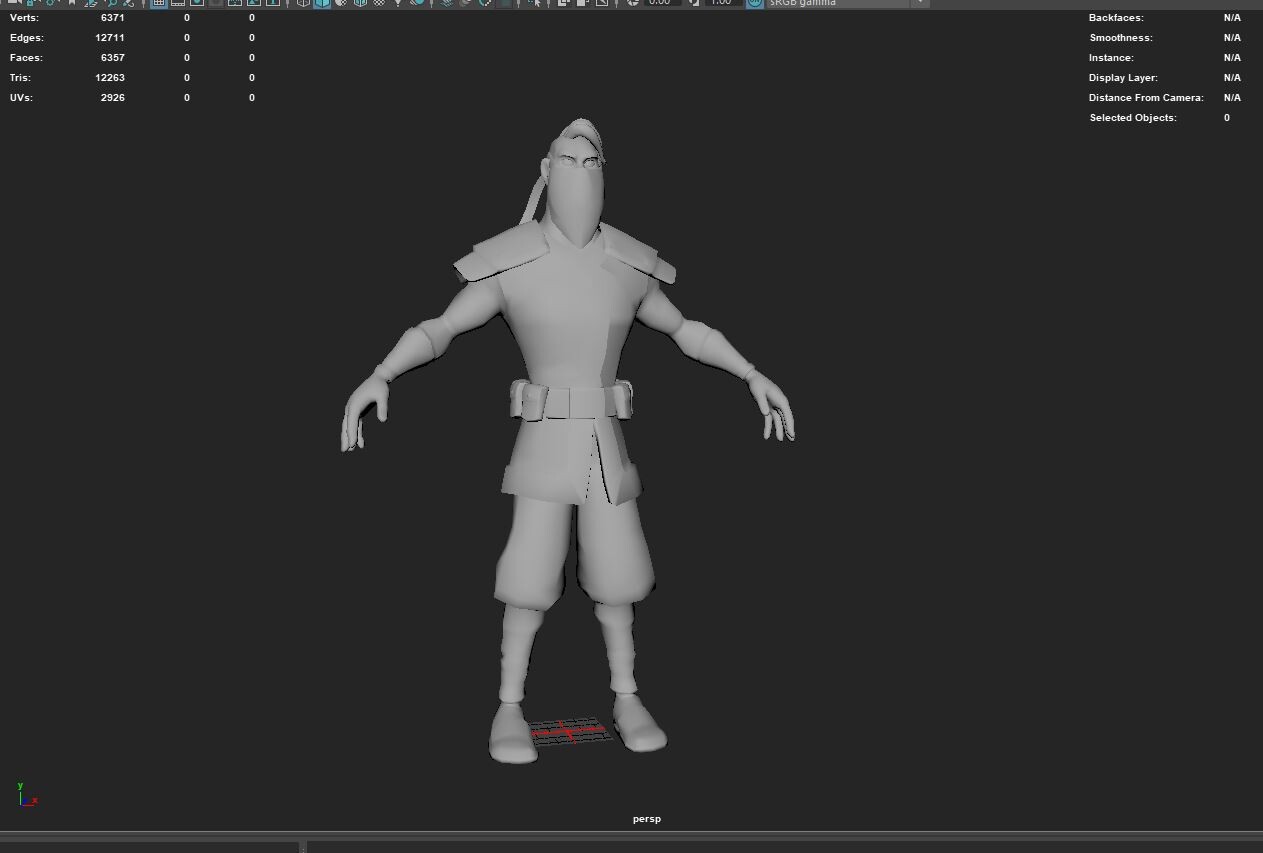Click the character's belt in the viewport
The height and width of the screenshot is (853, 1263).
(571, 402)
